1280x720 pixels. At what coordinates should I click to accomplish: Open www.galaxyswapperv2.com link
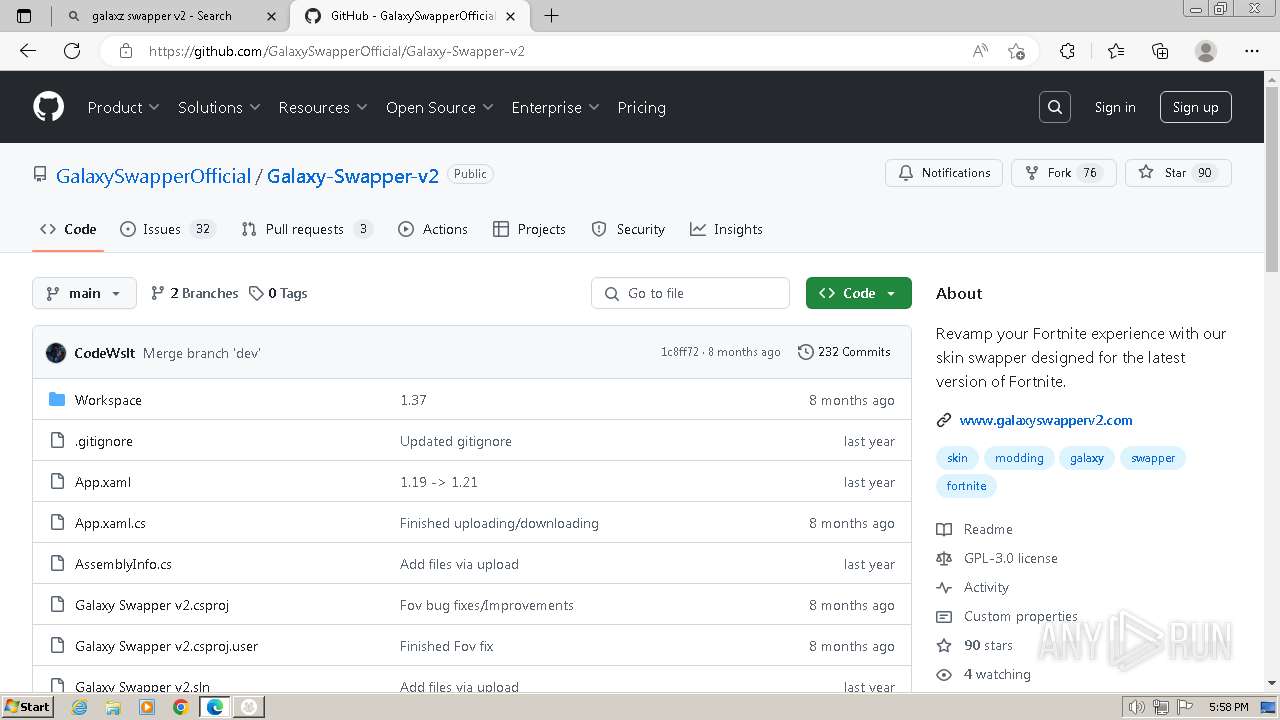pos(1046,420)
